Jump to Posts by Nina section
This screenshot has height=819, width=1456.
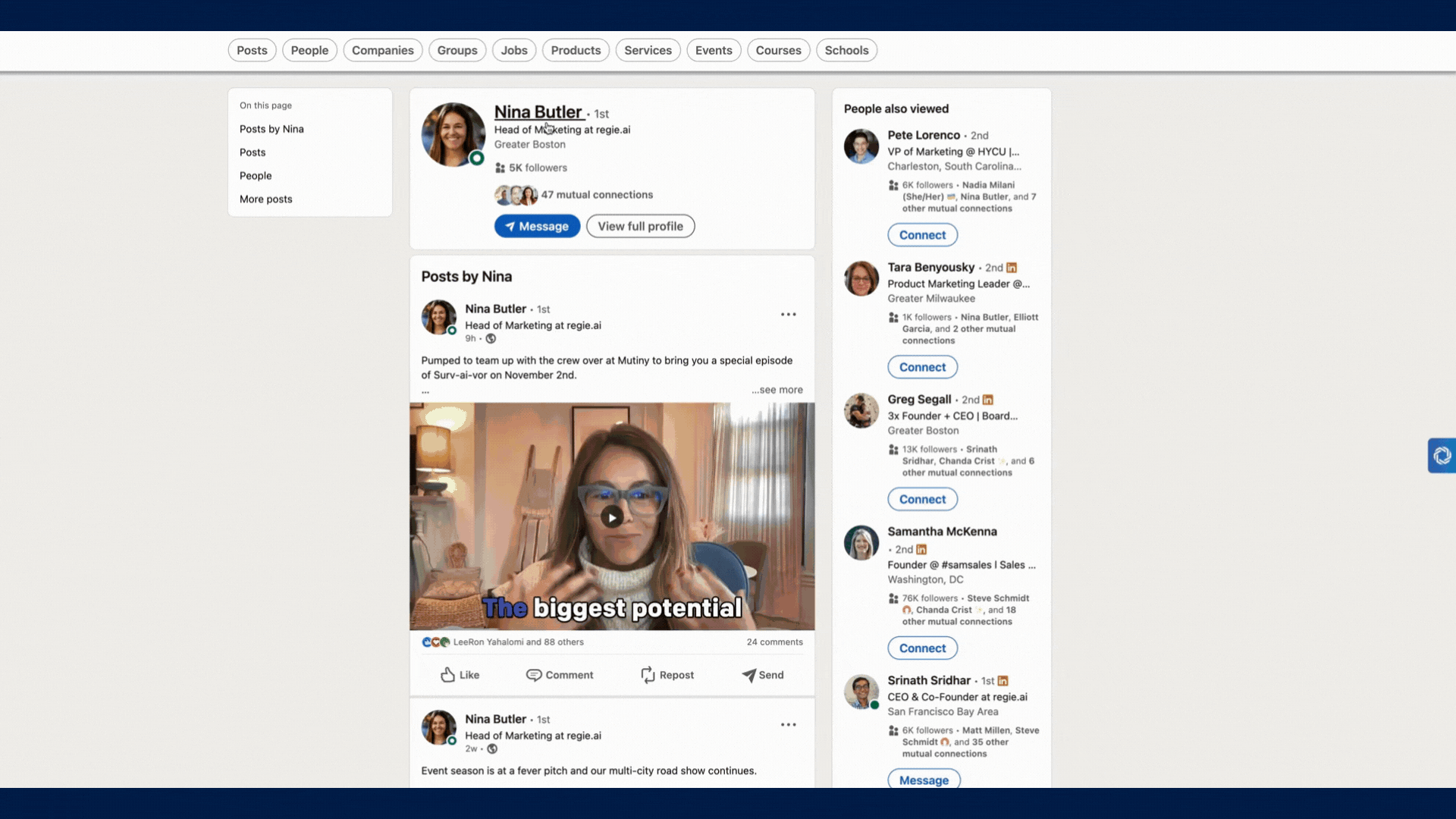tap(271, 129)
